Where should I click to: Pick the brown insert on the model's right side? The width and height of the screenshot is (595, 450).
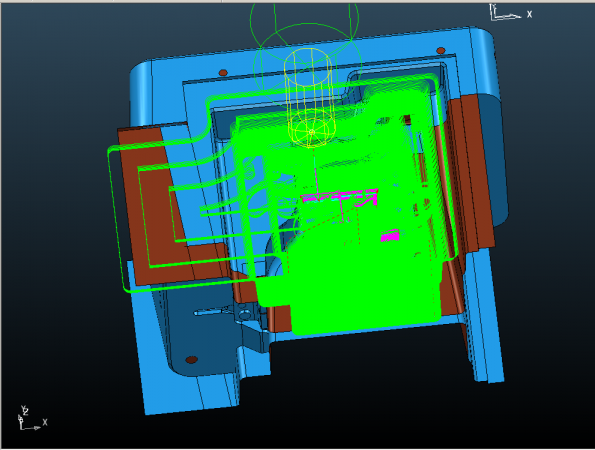[x=471, y=173]
